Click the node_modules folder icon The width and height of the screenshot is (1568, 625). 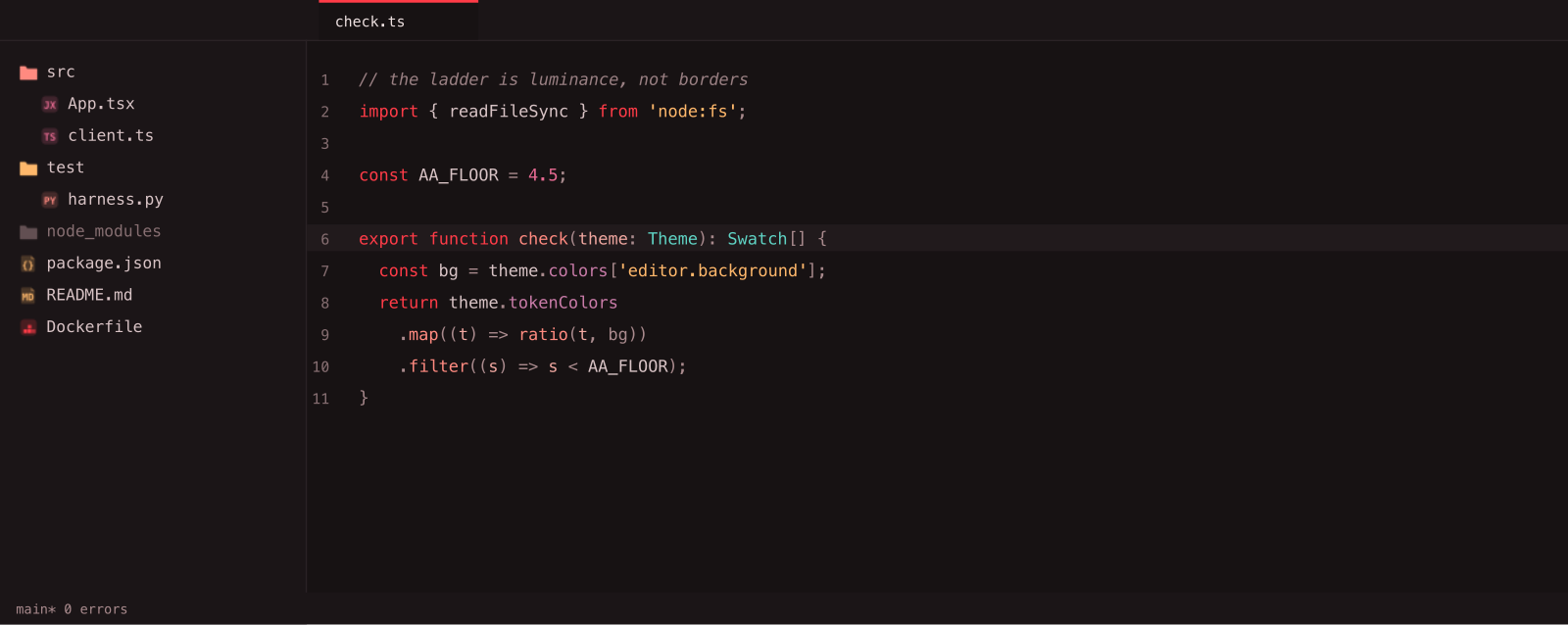point(28,232)
